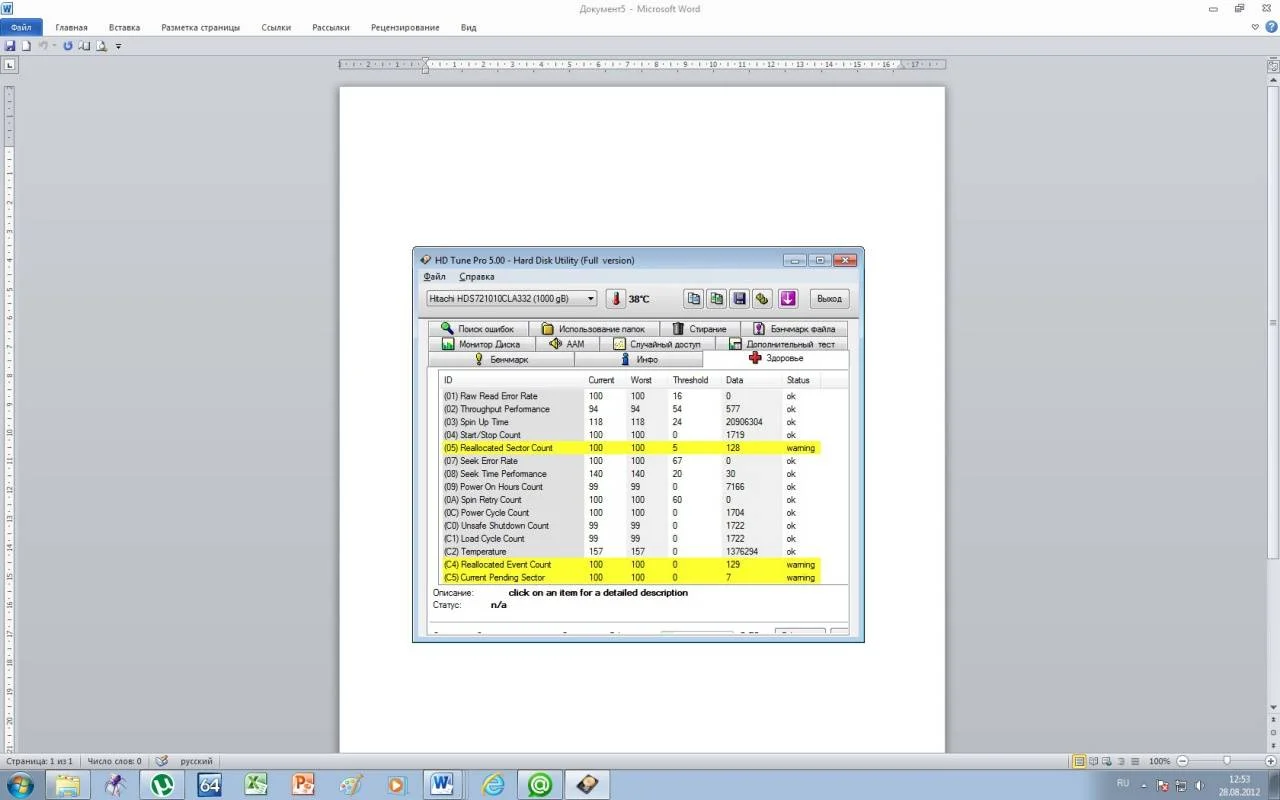Minimize the ribbon with the caret
The image size is (1280, 800).
(1256, 27)
